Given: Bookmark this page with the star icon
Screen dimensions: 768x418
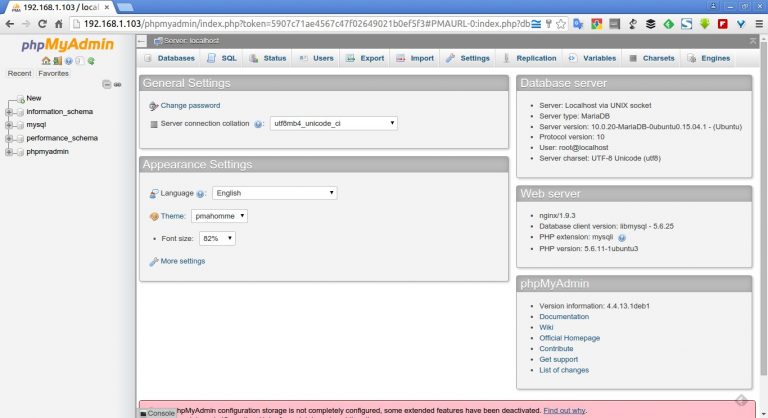Looking at the screenshot, I should (561, 24).
